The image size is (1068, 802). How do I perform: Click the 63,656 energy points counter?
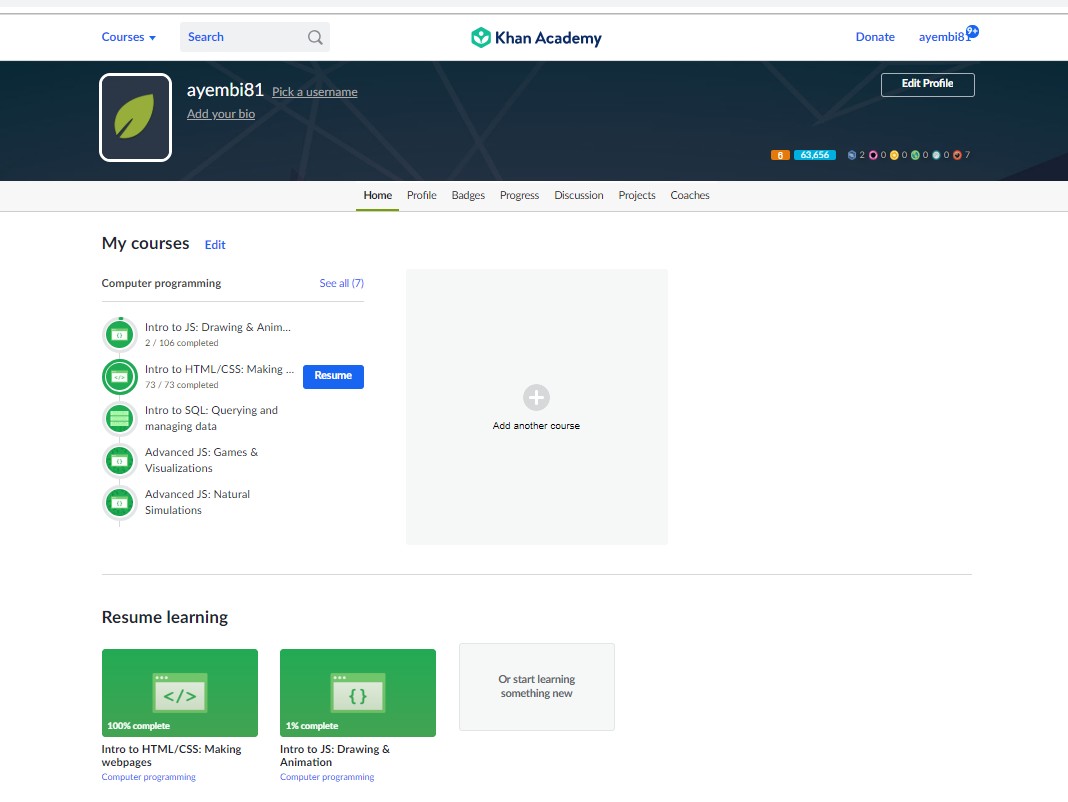point(815,155)
